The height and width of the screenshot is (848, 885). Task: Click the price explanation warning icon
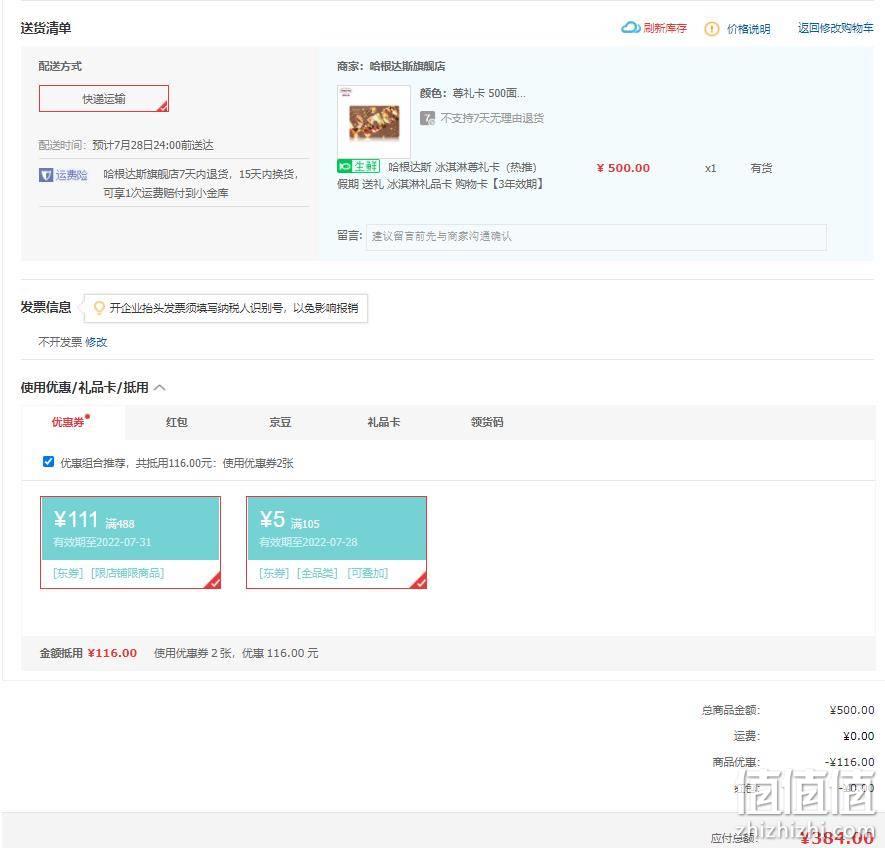712,29
